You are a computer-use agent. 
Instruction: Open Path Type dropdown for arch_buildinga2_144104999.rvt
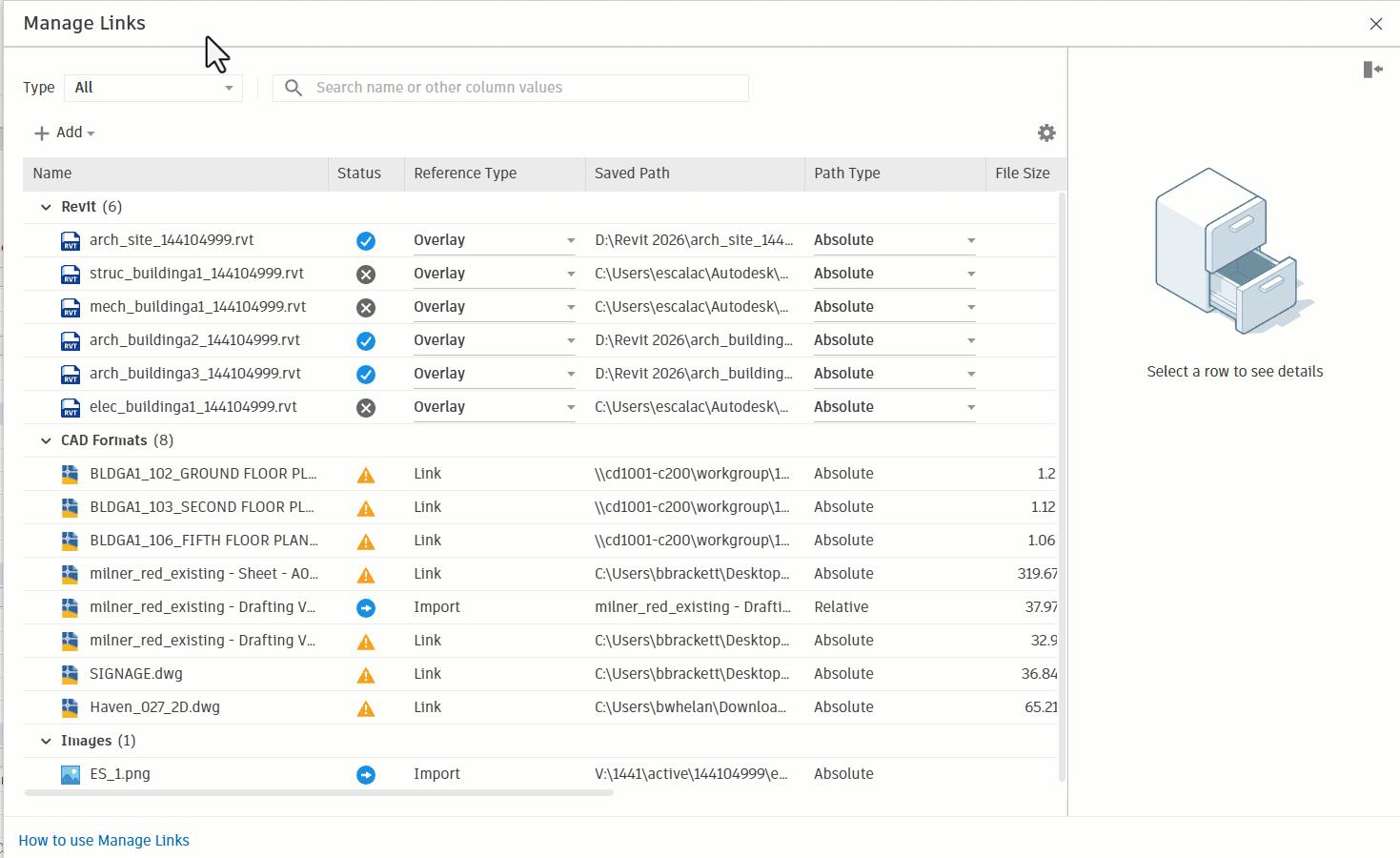tap(895, 340)
